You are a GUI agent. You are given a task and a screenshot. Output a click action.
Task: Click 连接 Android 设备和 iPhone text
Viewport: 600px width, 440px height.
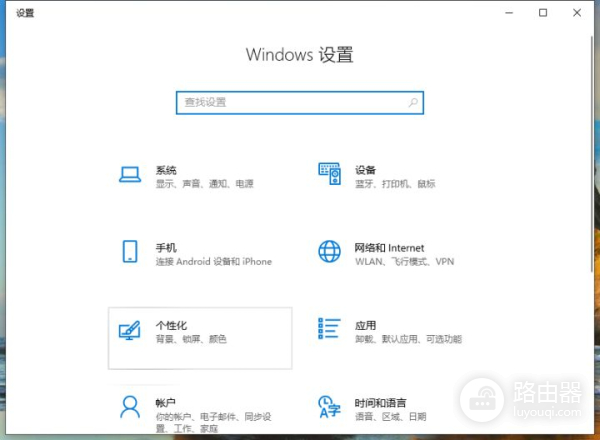(x=214, y=262)
